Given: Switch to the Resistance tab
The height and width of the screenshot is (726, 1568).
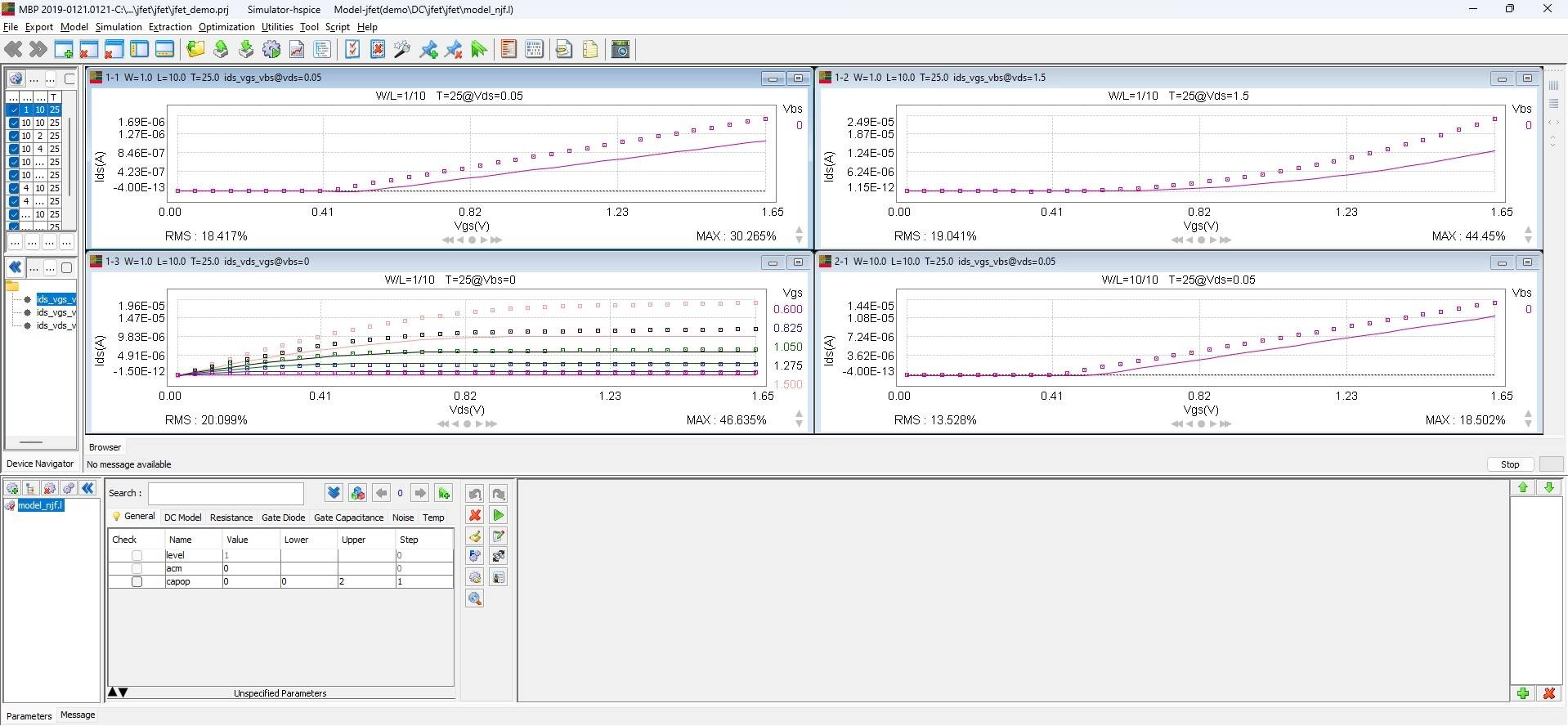Looking at the screenshot, I should point(231,518).
